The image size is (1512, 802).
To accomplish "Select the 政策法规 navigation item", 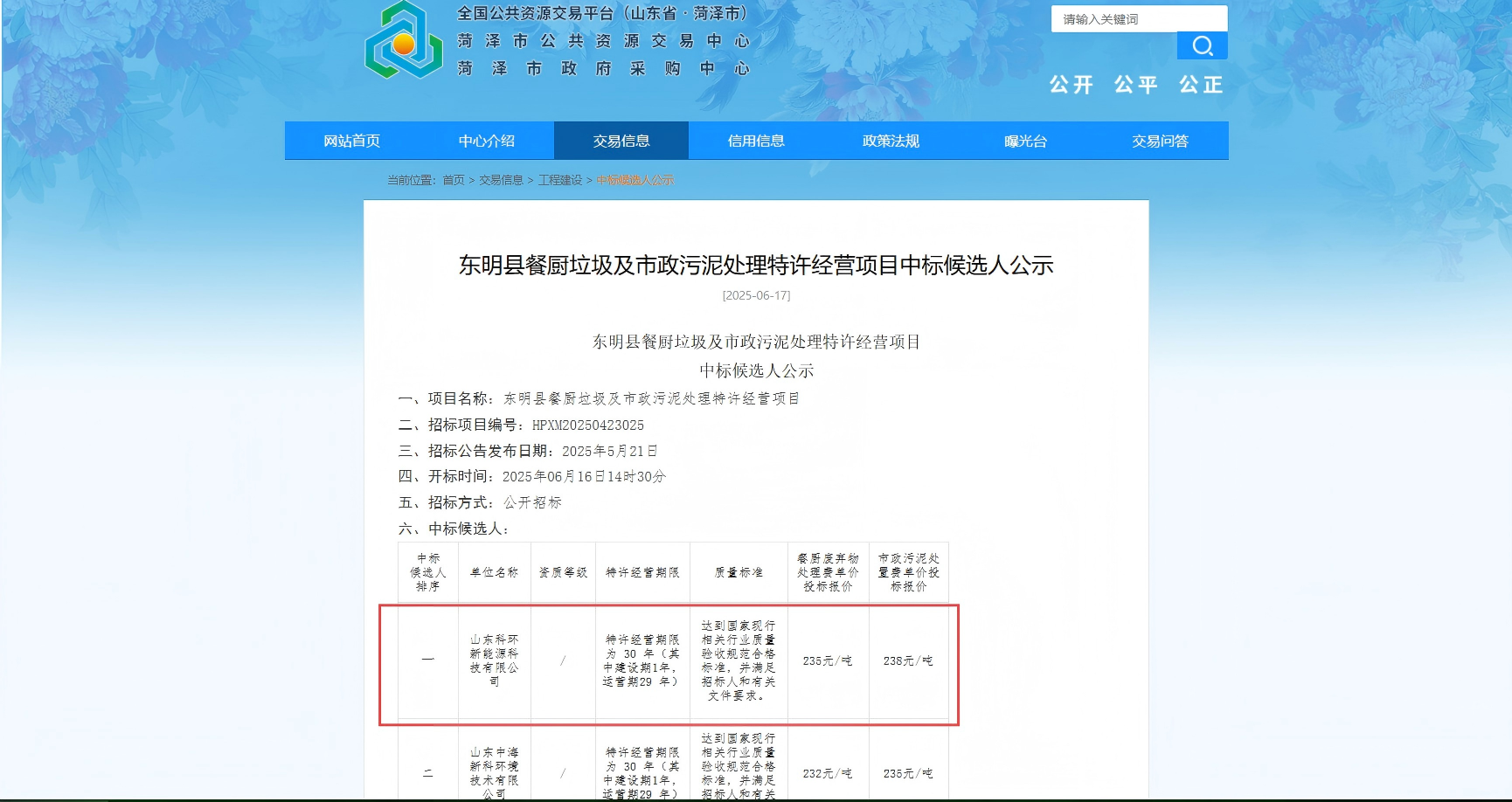I will (891, 140).
